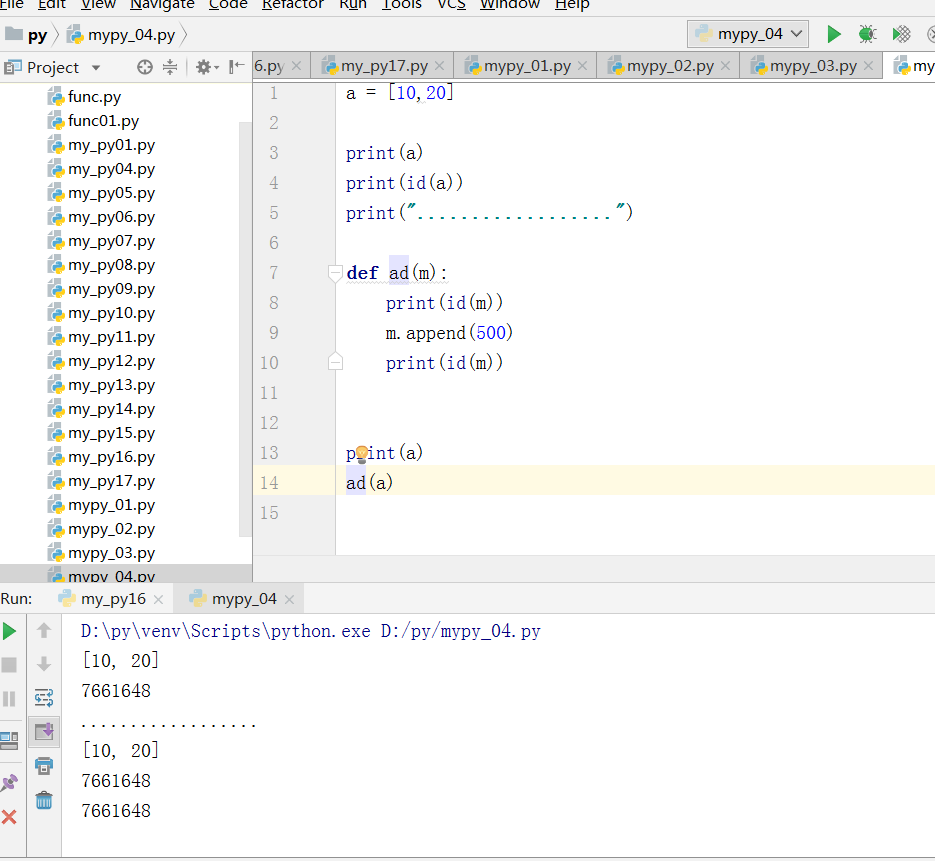Open the Project view selector dropdown

95,67
